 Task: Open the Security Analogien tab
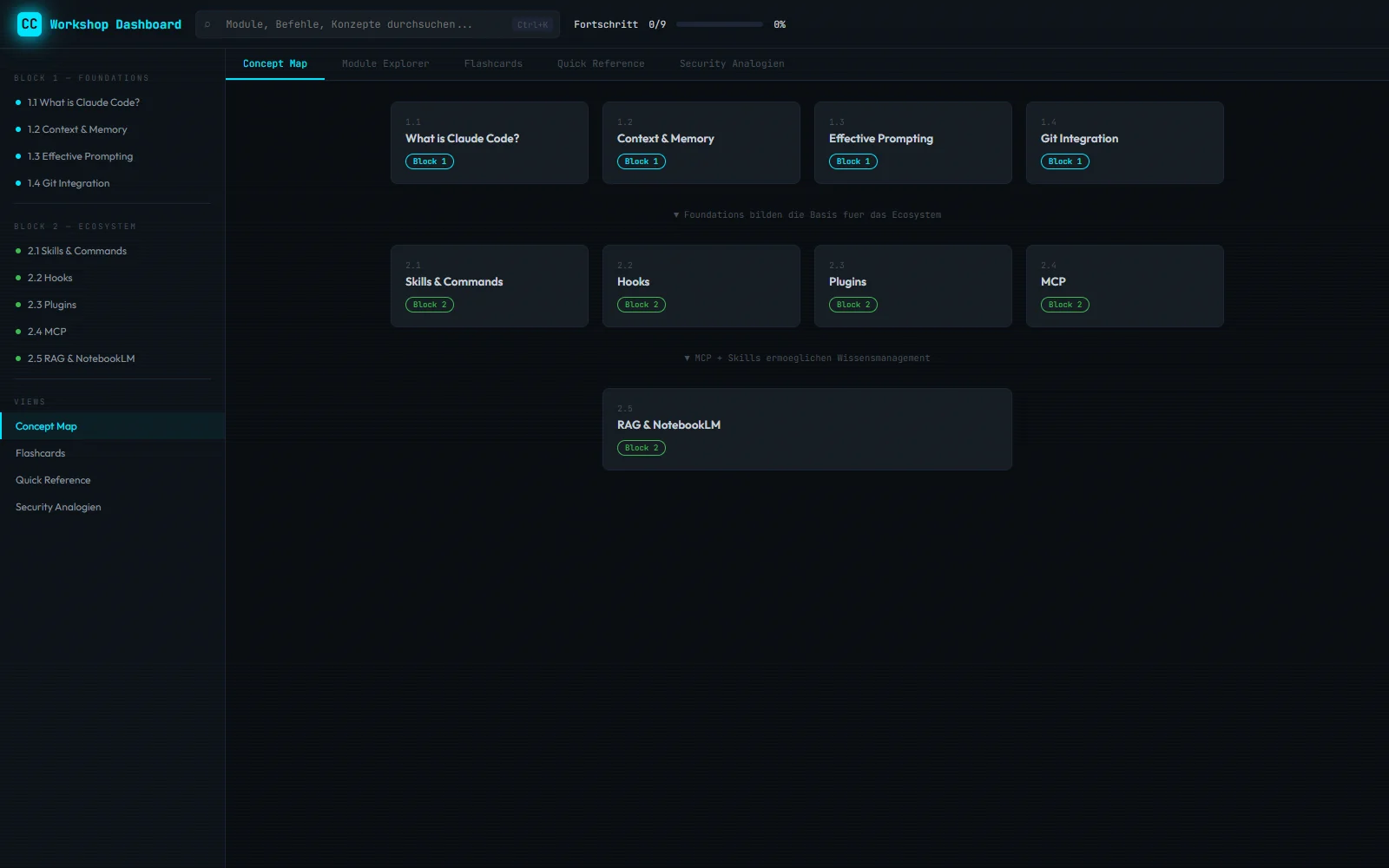tap(732, 63)
